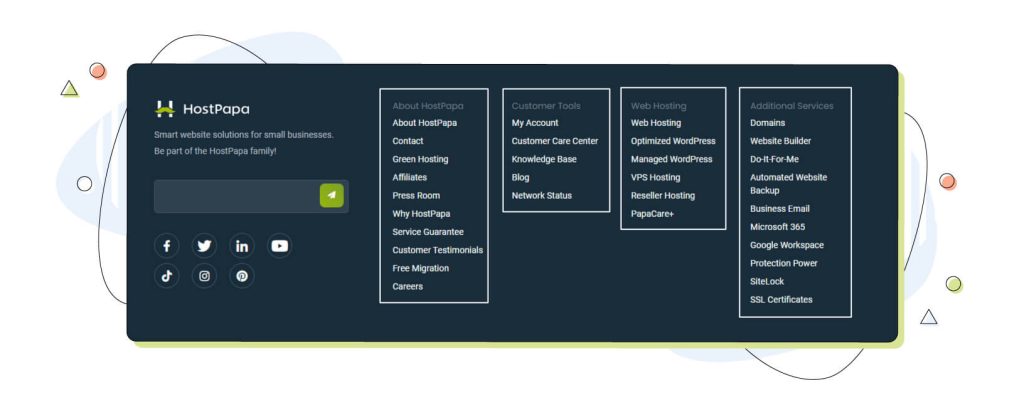Open the Free Migration link

(421, 268)
